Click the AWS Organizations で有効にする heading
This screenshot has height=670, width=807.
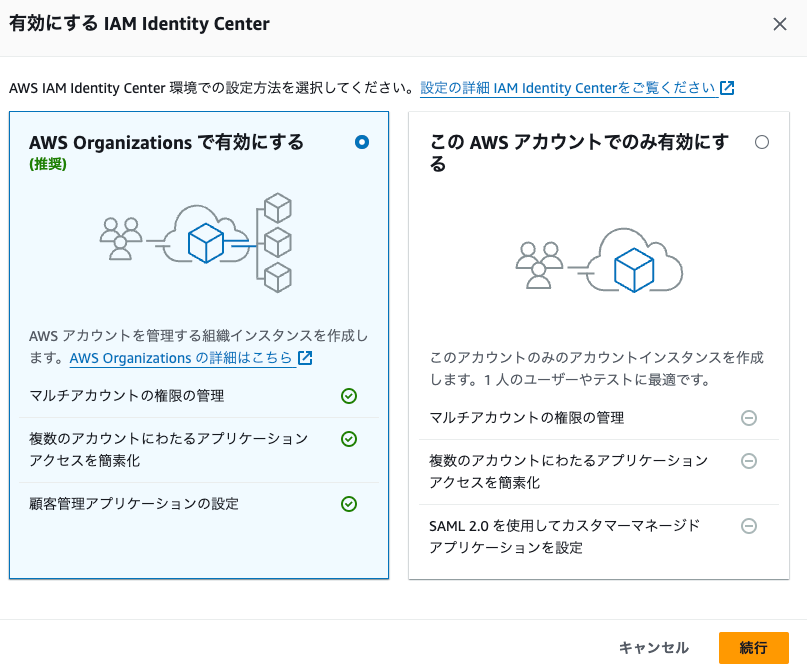click(166, 142)
